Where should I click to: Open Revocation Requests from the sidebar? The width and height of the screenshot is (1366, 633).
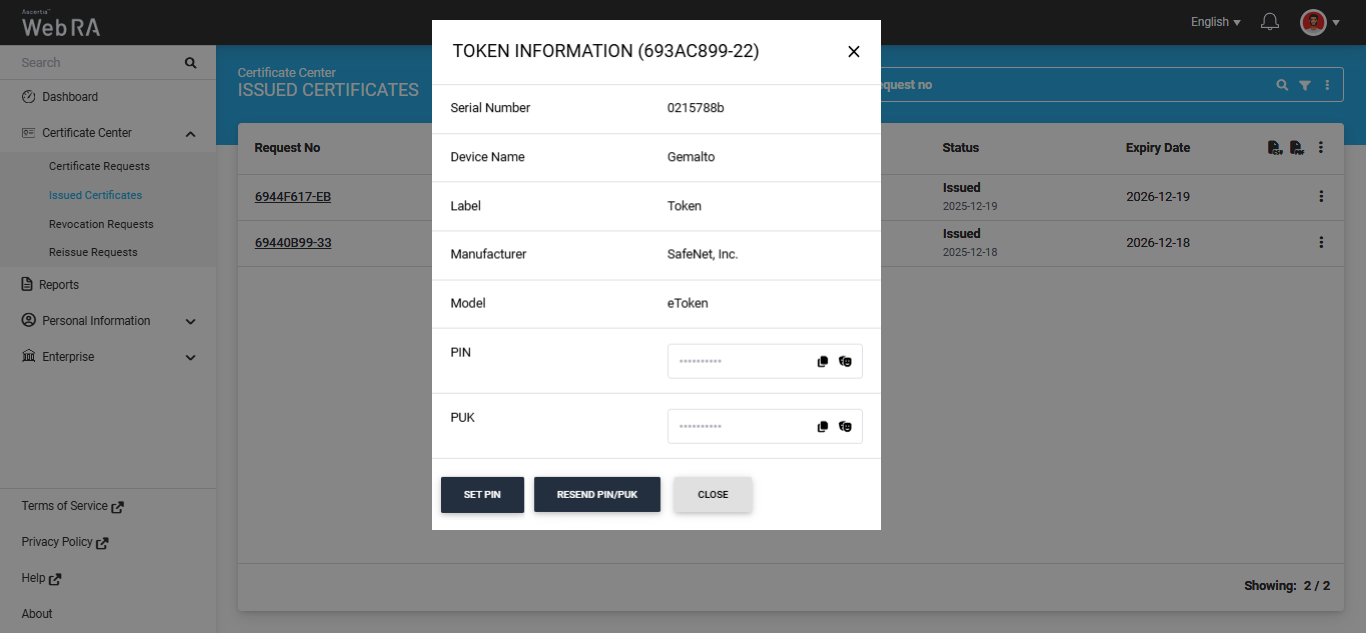(101, 224)
